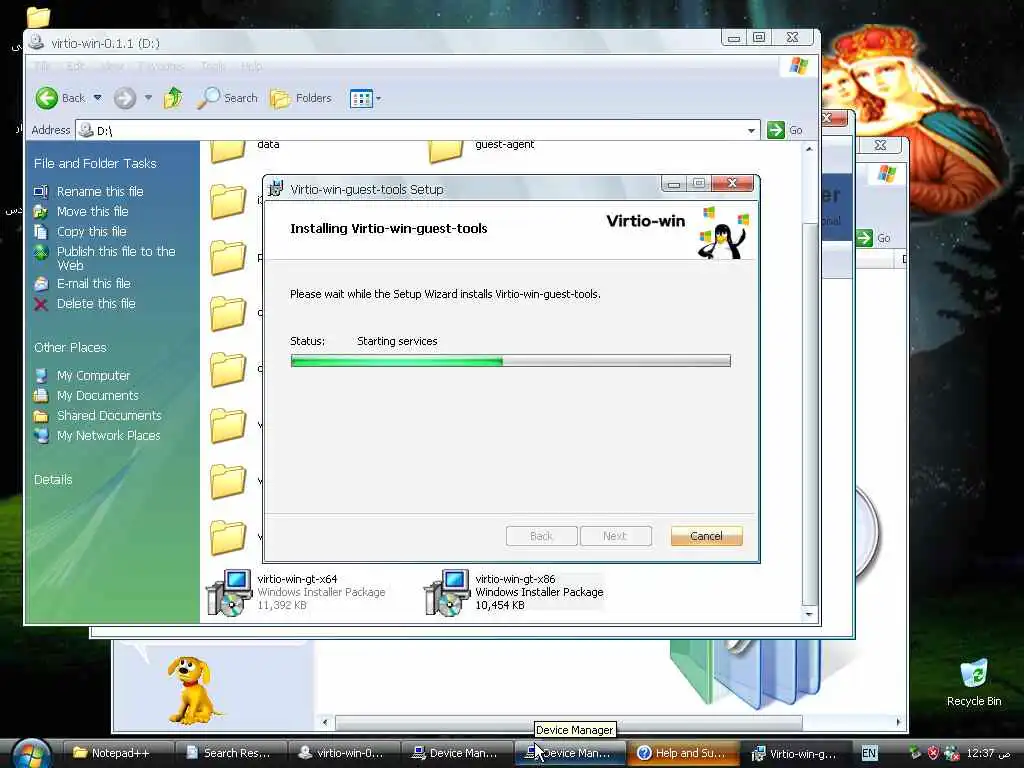Image resolution: width=1024 pixels, height=768 pixels.
Task: Click the Virtio-win penguin logo
Action: pos(724,233)
